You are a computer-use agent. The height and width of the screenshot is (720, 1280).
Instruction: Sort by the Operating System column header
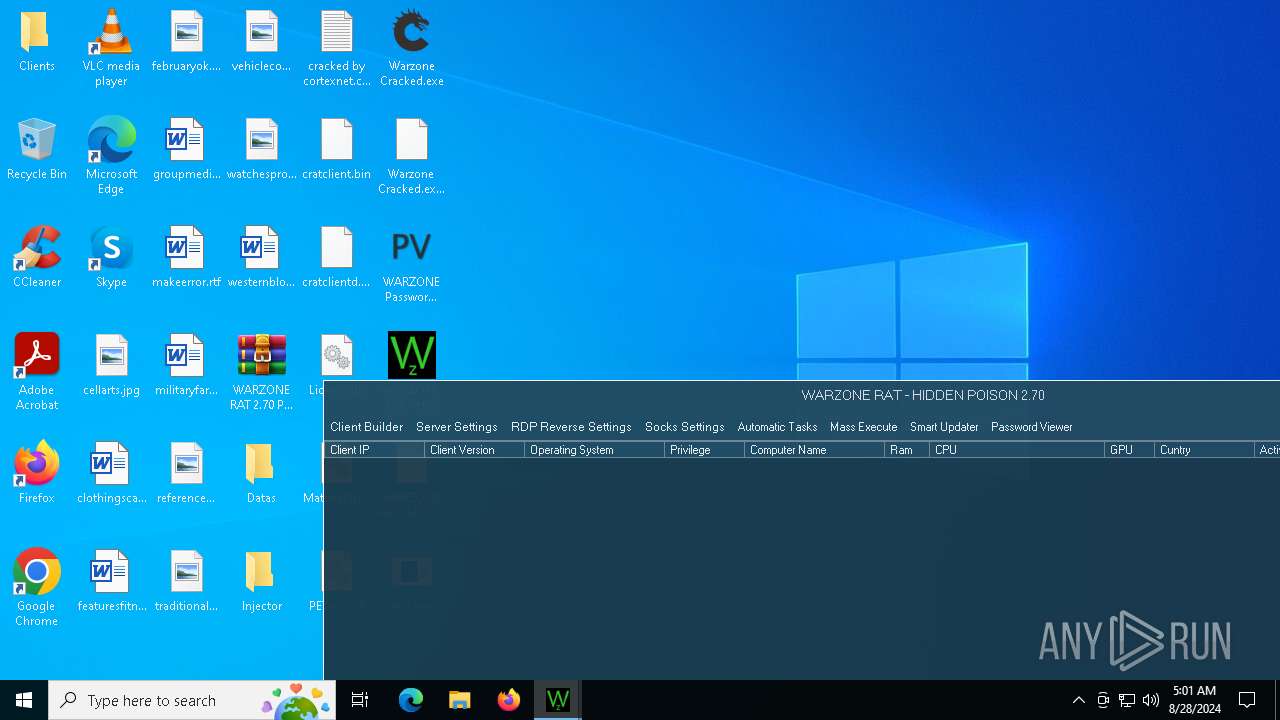(x=594, y=450)
